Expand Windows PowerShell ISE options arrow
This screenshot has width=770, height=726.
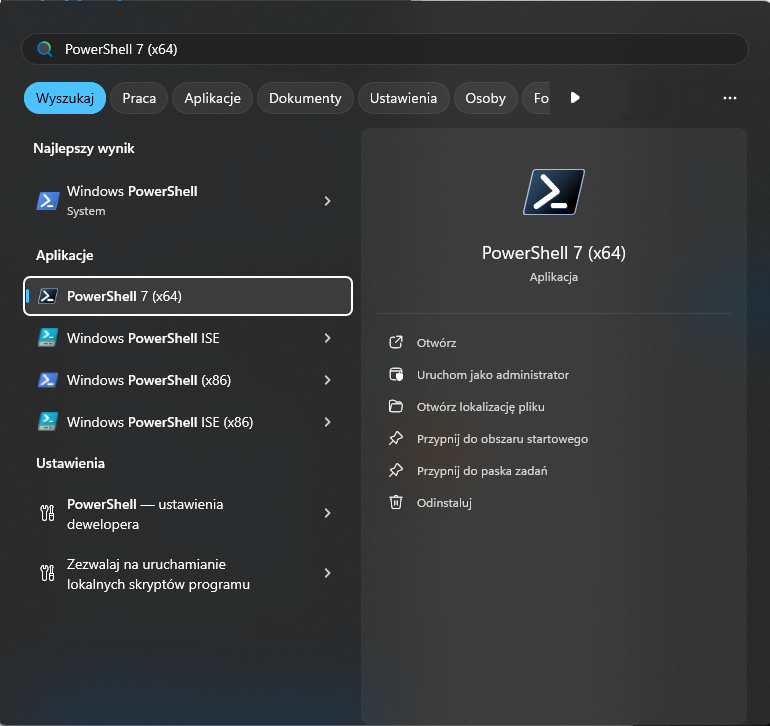click(327, 338)
